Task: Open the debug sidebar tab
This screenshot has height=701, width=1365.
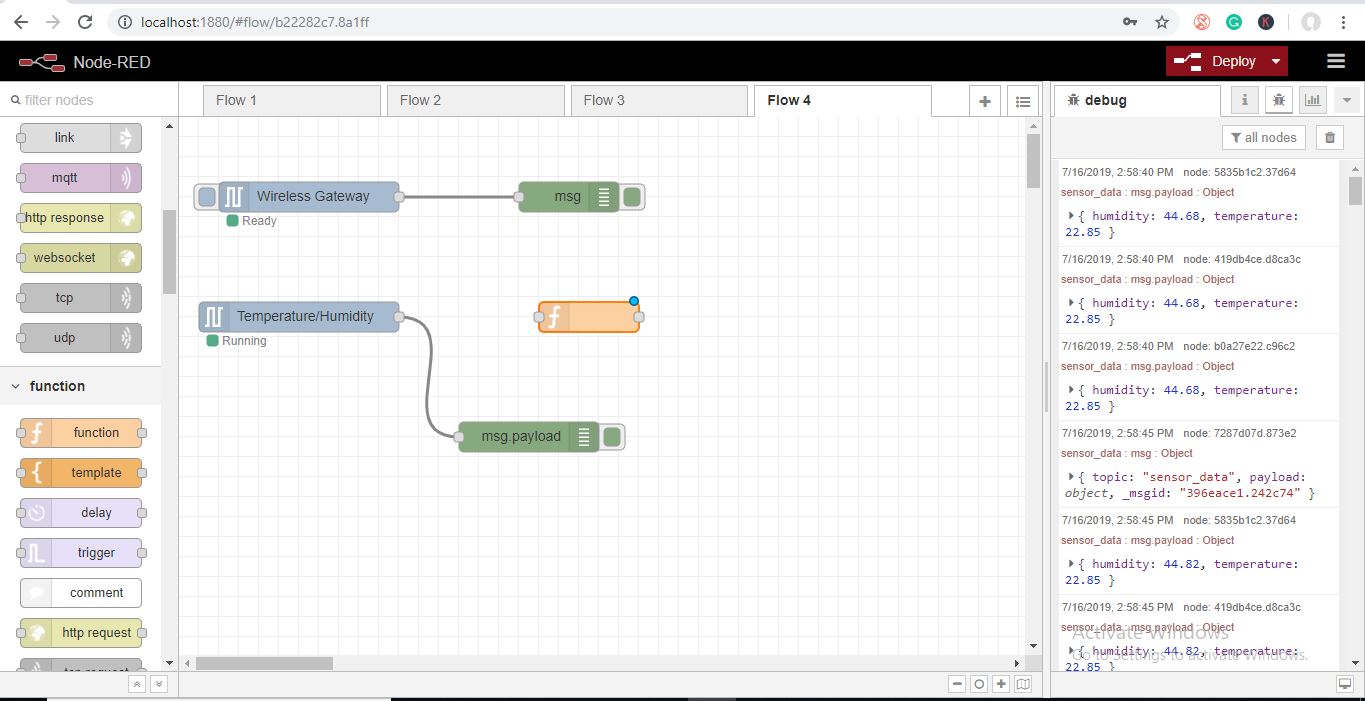Action: (1137, 100)
